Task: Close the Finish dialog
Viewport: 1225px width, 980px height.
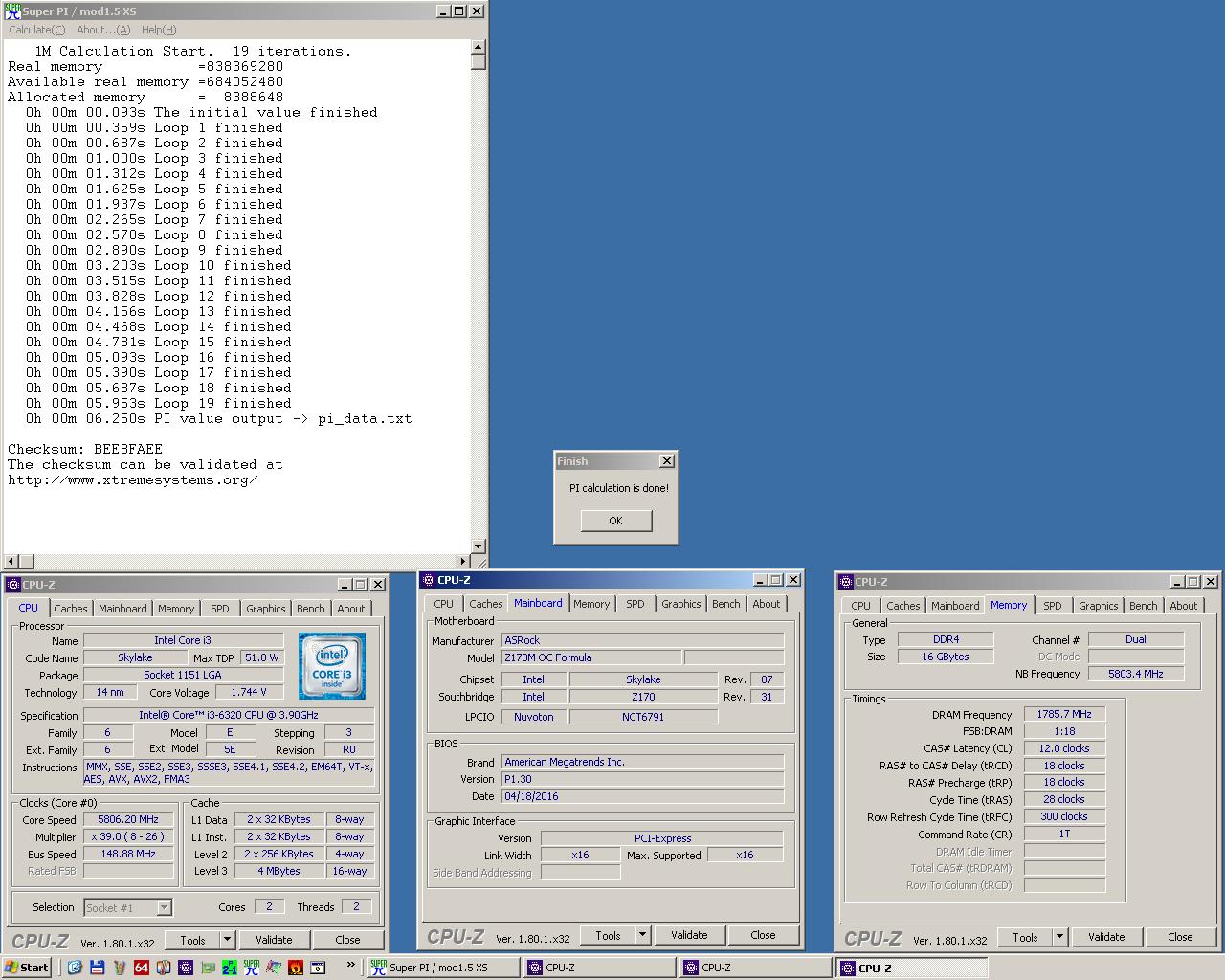Action: (x=667, y=461)
